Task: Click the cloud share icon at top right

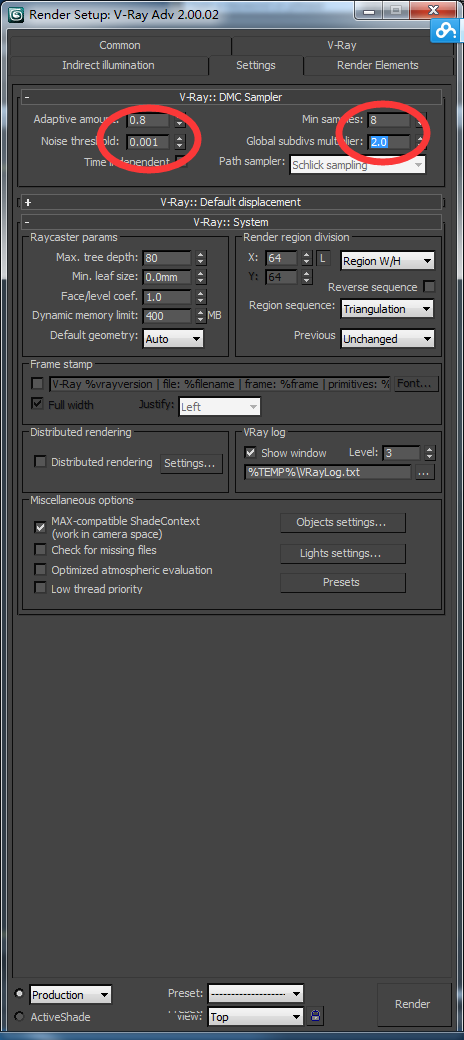Action: pyautogui.click(x=443, y=30)
